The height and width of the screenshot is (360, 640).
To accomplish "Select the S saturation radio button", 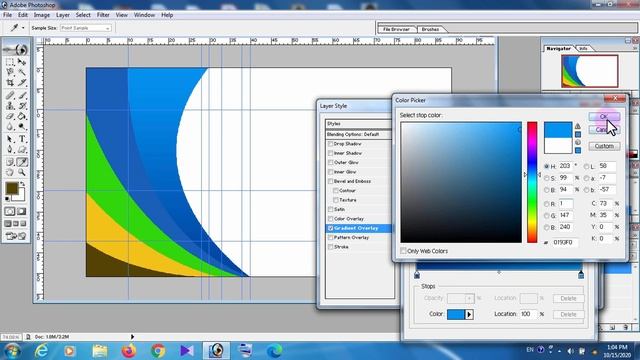I will click(x=547, y=178).
